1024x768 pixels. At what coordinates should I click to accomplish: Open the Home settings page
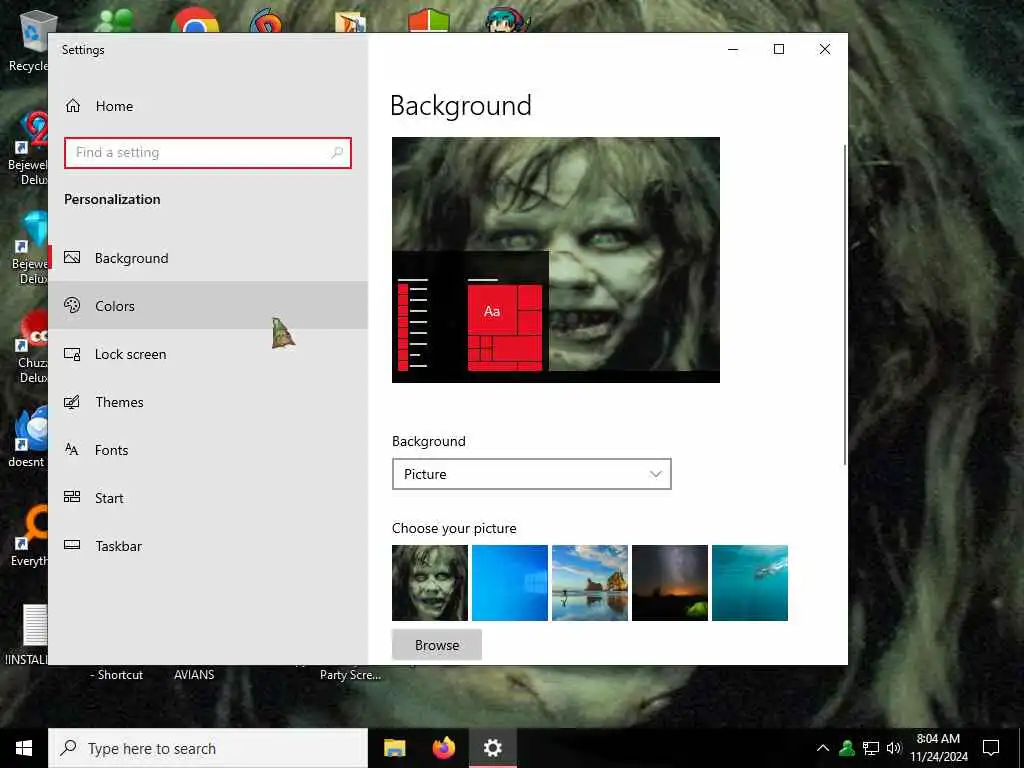click(x=208, y=106)
